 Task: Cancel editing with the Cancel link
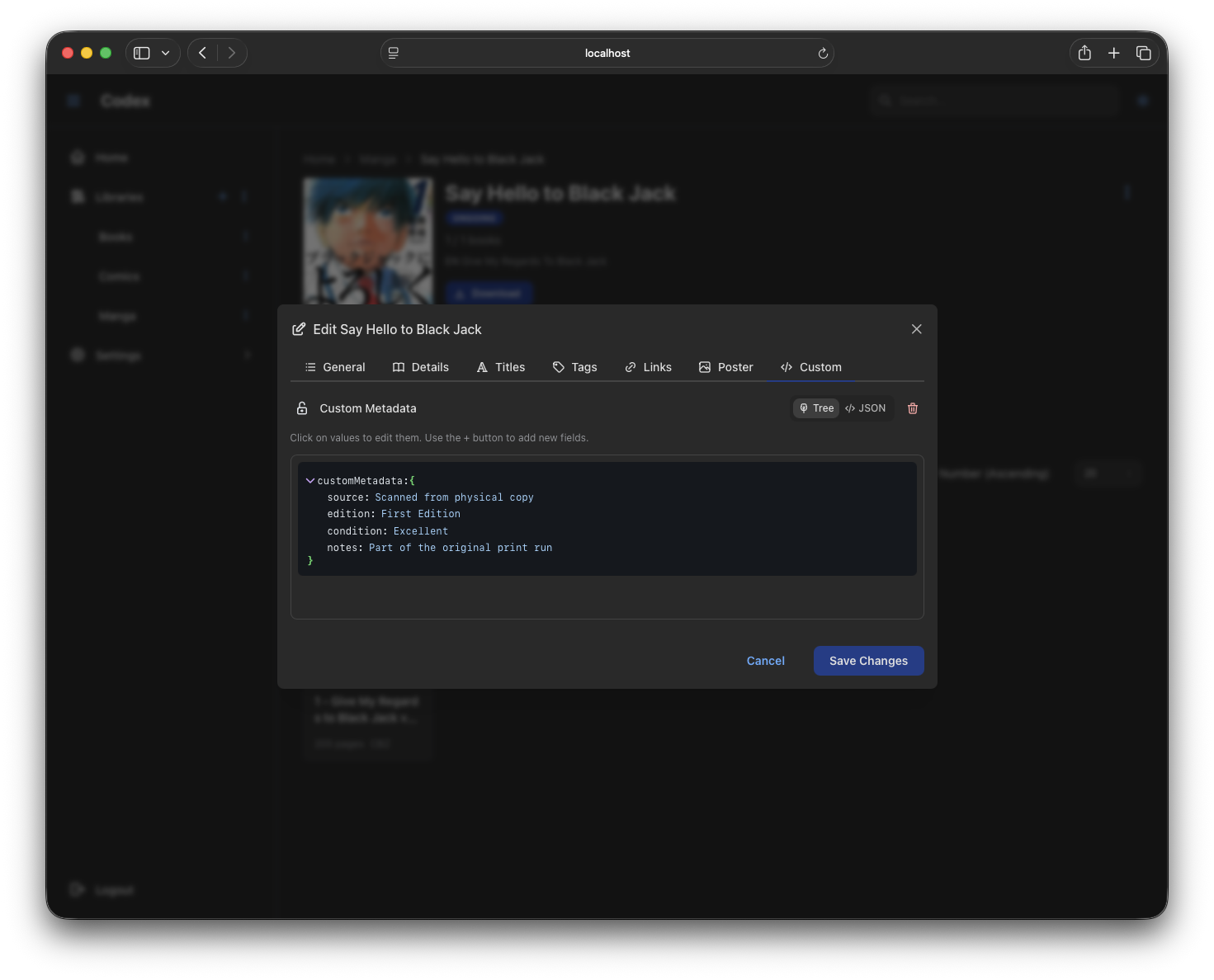click(x=765, y=660)
